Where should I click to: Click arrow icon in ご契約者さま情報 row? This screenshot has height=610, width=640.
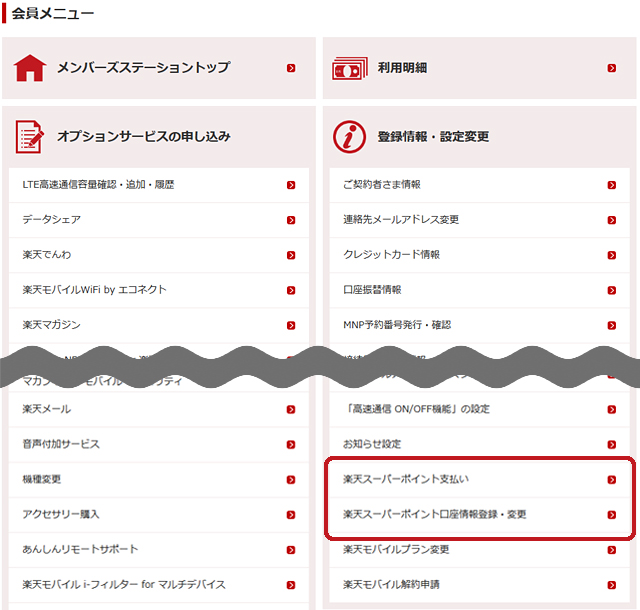coord(611,185)
